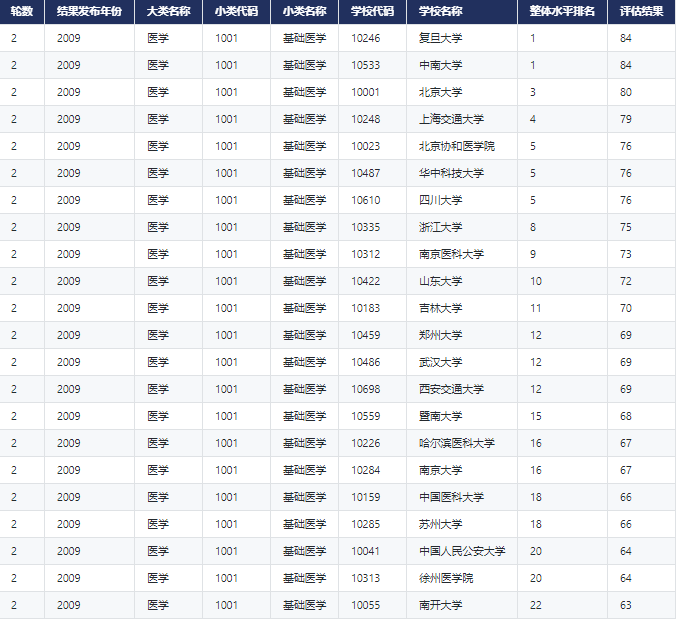Click school code 10313
This screenshot has width=676, height=619.
(366, 578)
